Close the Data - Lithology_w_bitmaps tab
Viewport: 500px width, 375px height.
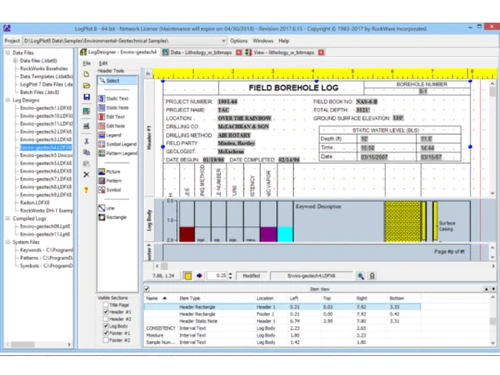pos(239,53)
